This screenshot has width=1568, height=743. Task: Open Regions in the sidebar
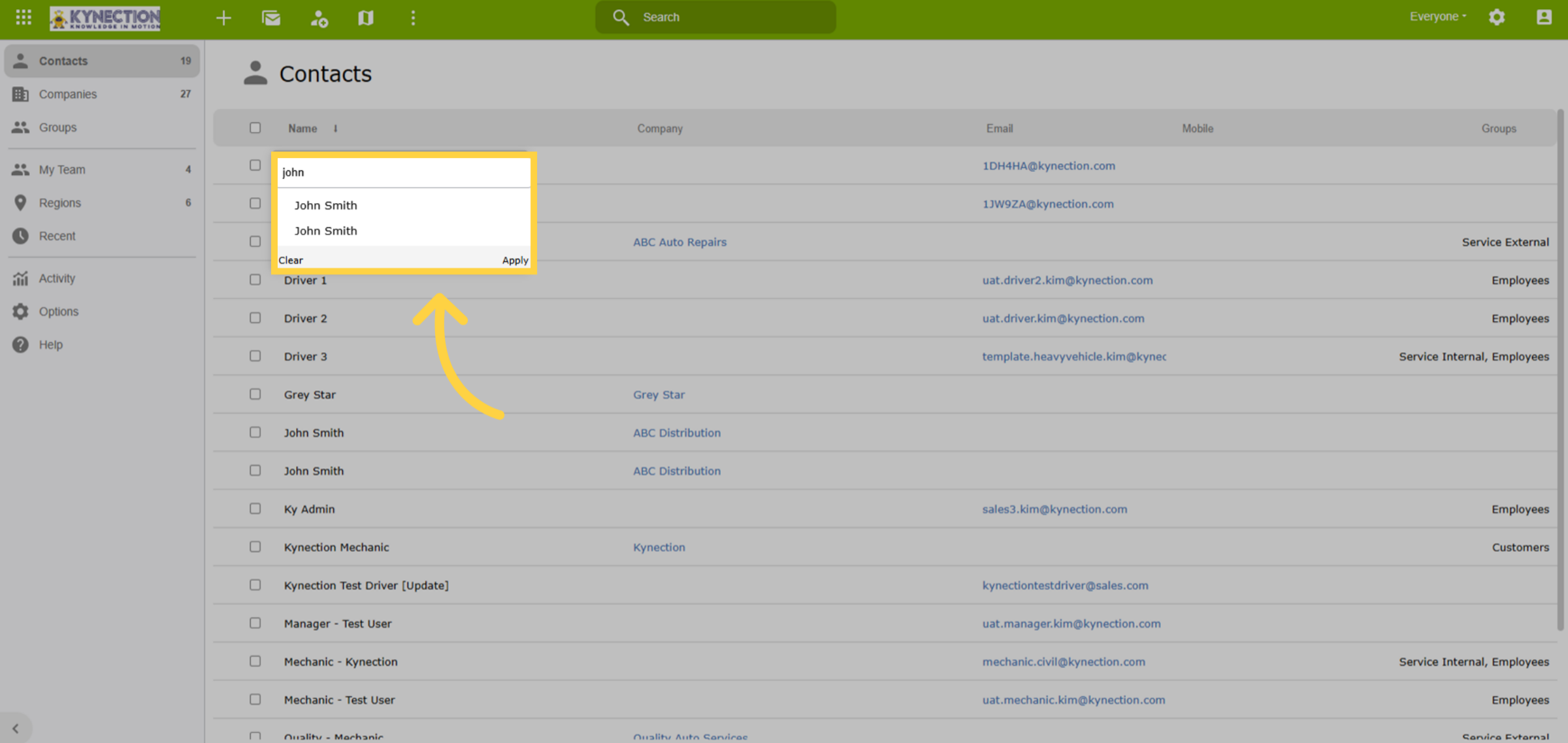click(x=102, y=203)
